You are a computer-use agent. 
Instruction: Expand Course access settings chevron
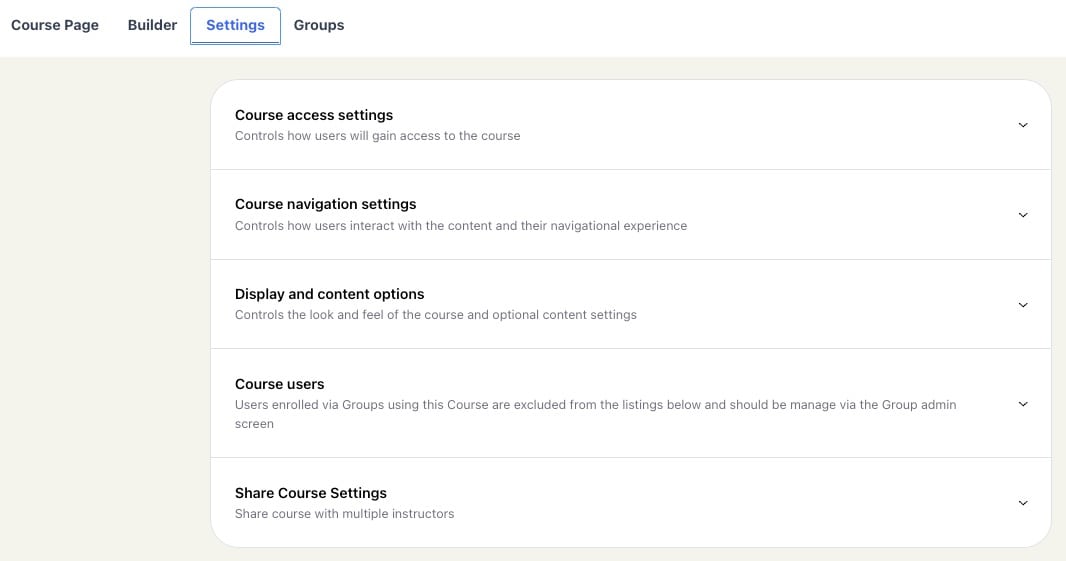(x=1022, y=125)
